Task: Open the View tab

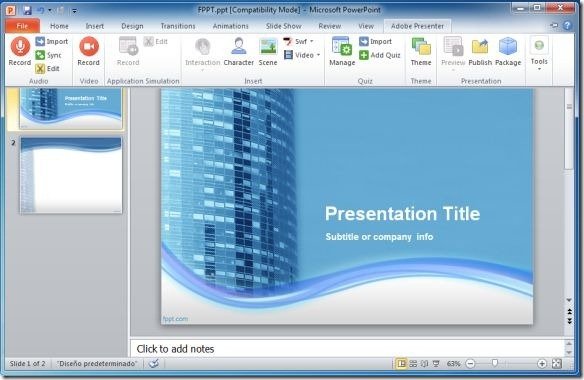Action: (366, 26)
